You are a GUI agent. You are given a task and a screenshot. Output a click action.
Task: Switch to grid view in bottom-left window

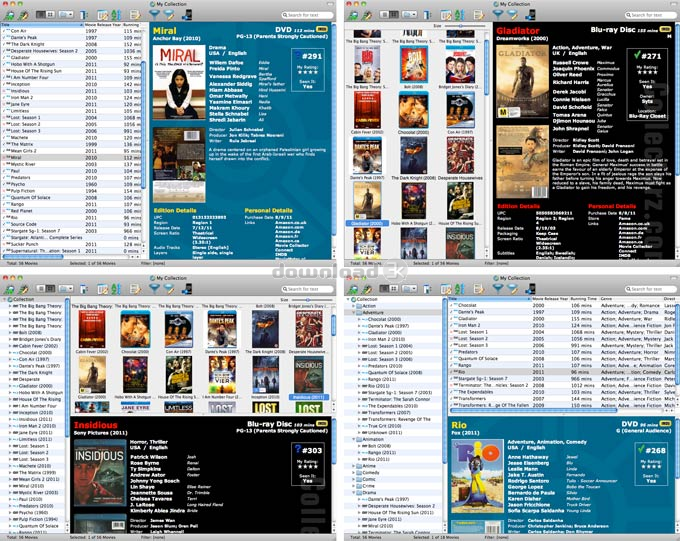point(50,289)
